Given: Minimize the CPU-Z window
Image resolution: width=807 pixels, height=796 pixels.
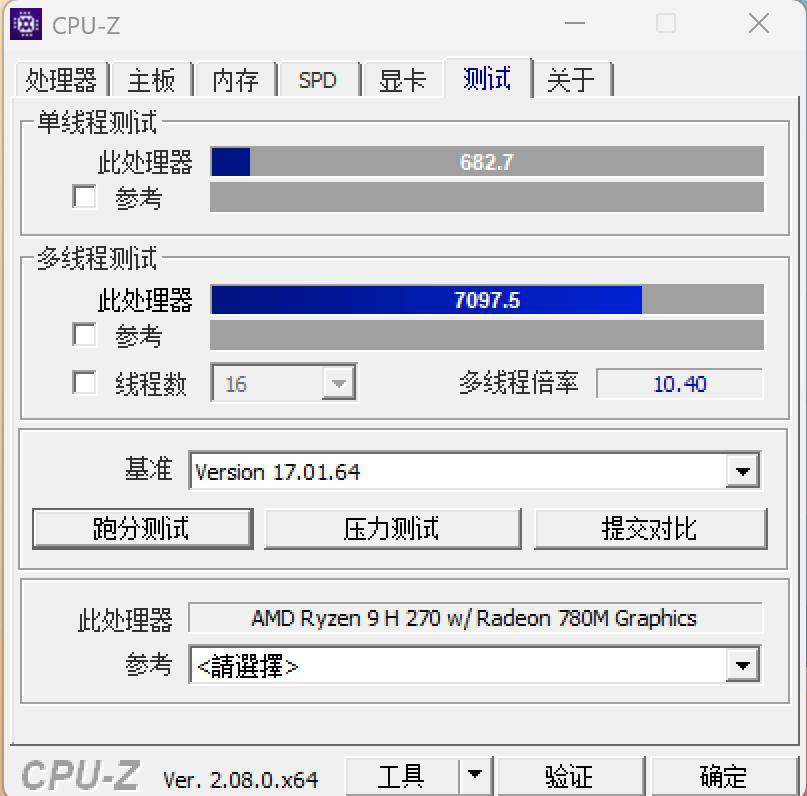Looking at the screenshot, I should pos(574,24).
